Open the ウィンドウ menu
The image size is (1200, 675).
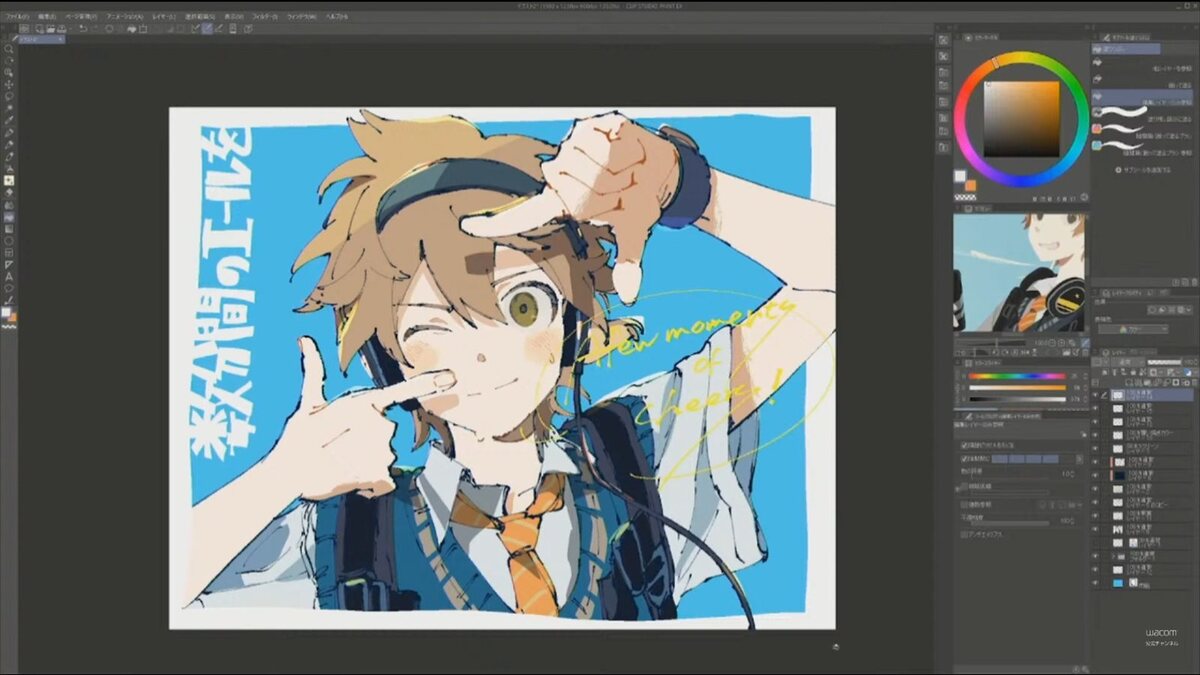coord(300,17)
